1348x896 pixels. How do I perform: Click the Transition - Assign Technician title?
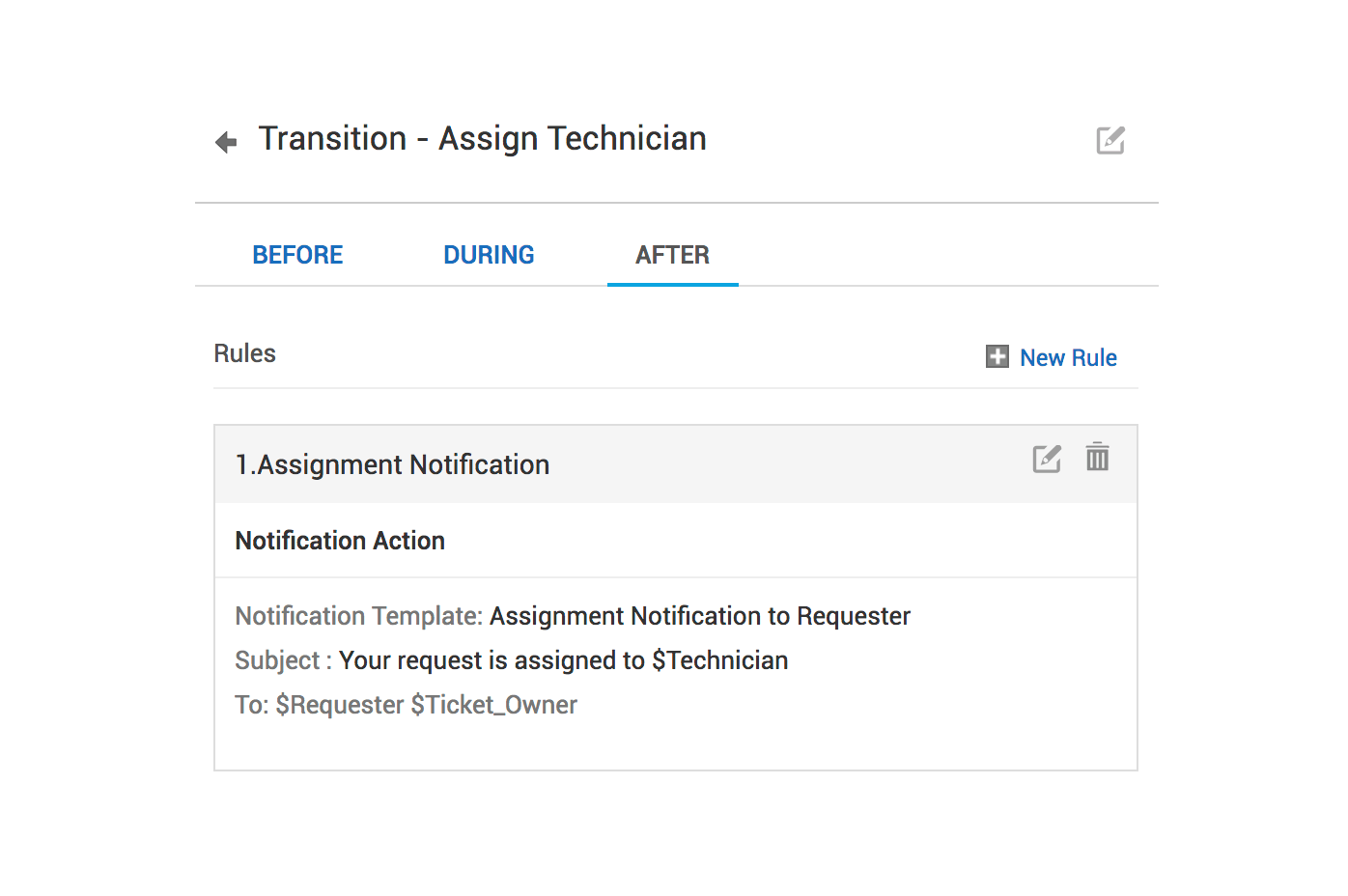pos(482,139)
